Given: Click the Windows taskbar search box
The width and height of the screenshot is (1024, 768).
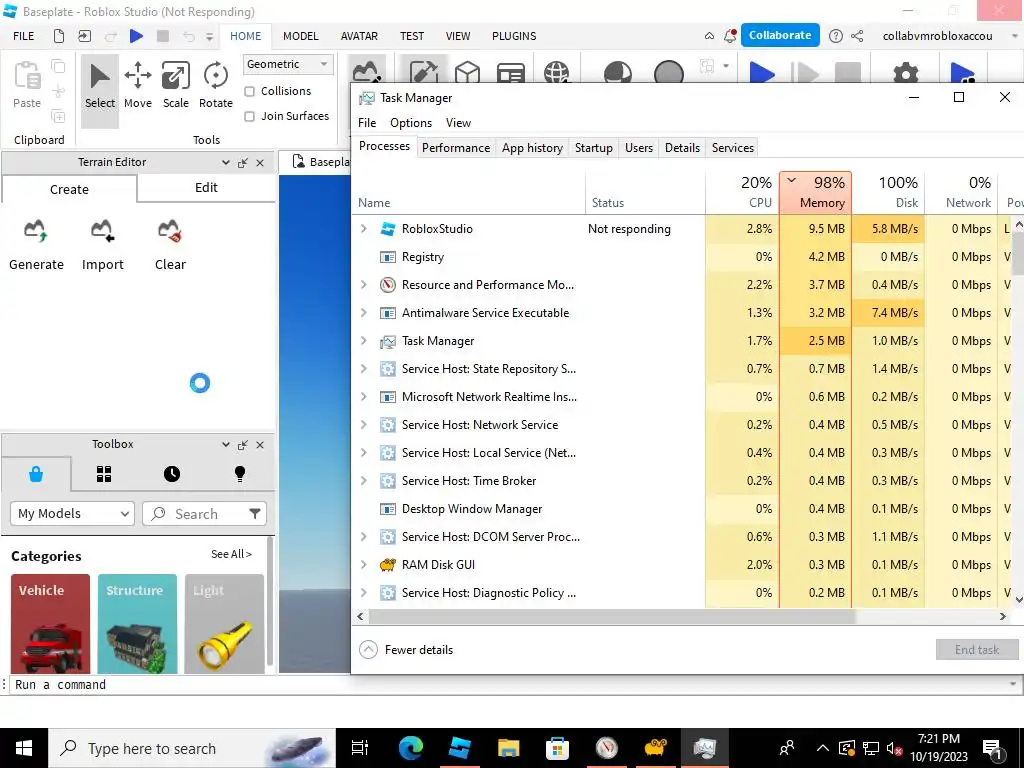Looking at the screenshot, I should click(192, 748).
